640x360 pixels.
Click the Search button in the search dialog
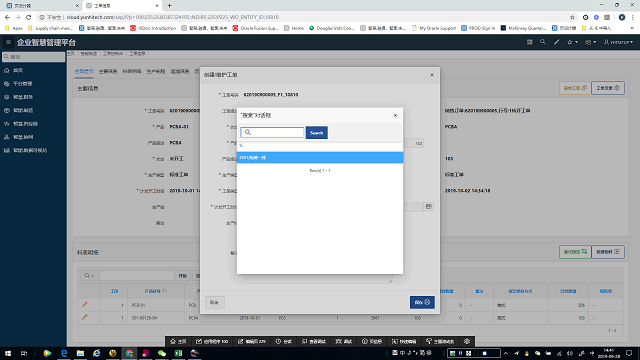(x=316, y=133)
